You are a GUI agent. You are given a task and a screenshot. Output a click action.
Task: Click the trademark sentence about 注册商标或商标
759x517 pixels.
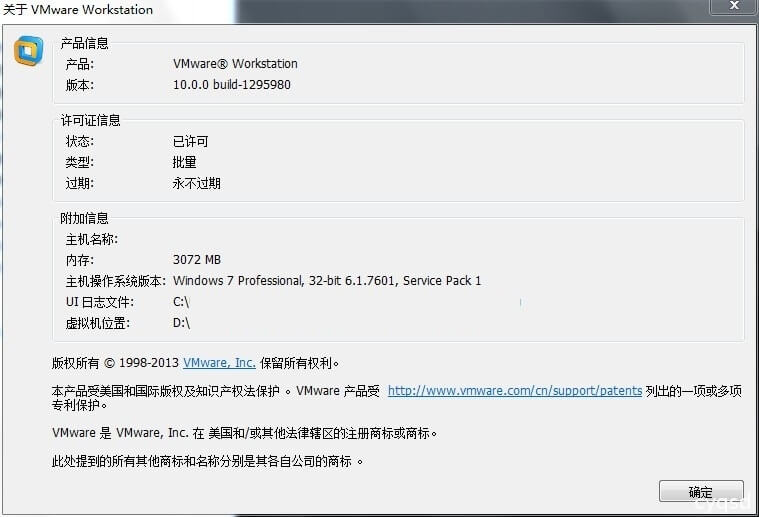[x=244, y=433]
